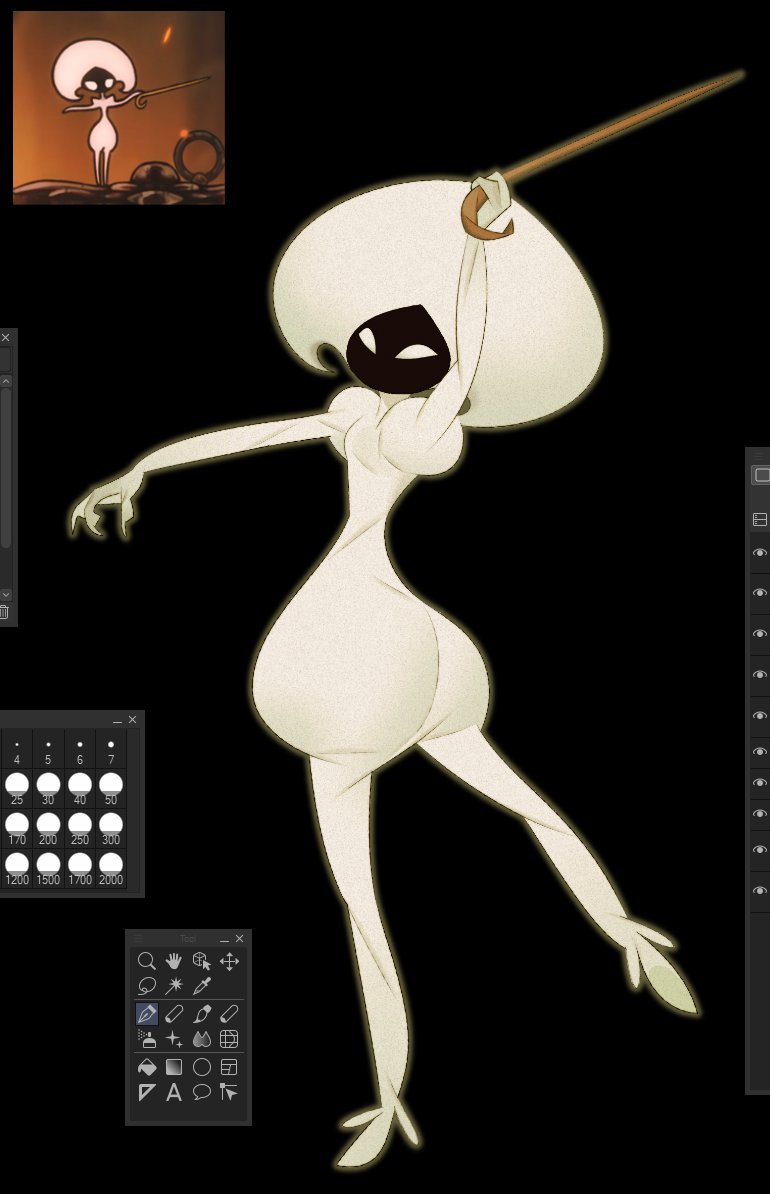Select the highlighted Pen nib tool
The height and width of the screenshot is (1194, 770).
[x=146, y=1014]
